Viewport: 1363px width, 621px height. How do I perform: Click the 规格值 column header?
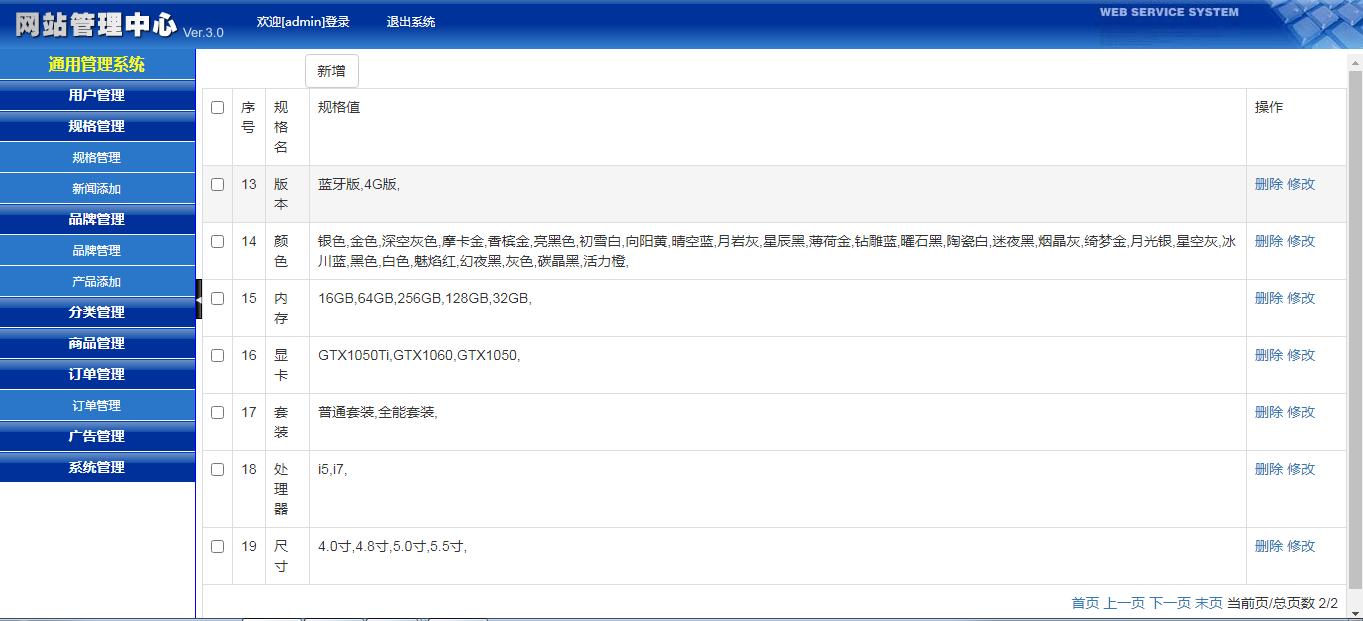[339, 107]
